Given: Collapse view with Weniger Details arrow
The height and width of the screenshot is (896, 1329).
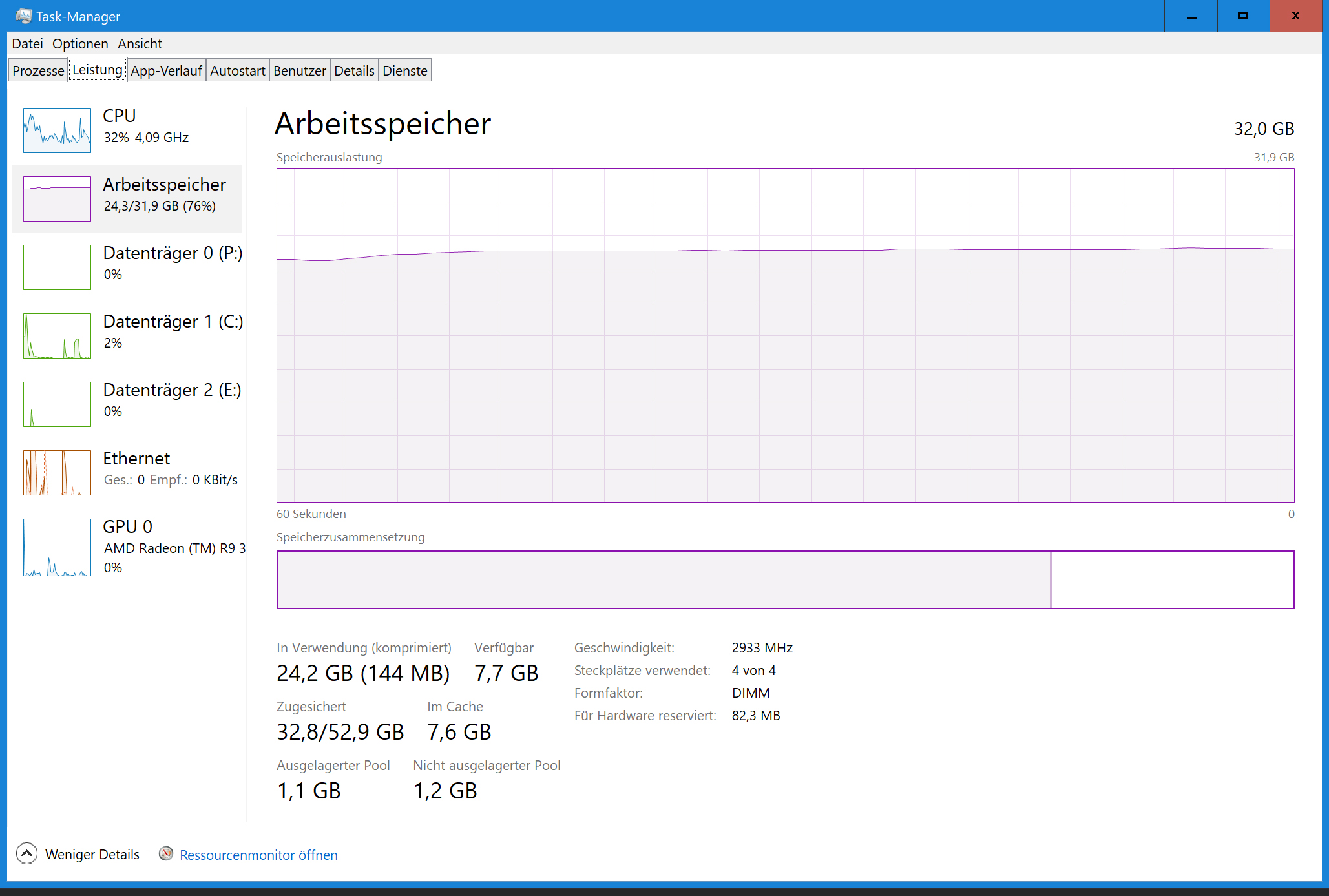Looking at the screenshot, I should point(26,854).
